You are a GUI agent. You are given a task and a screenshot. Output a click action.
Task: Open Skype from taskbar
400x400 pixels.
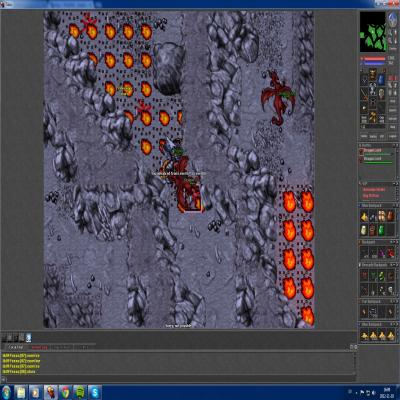[x=95, y=392]
